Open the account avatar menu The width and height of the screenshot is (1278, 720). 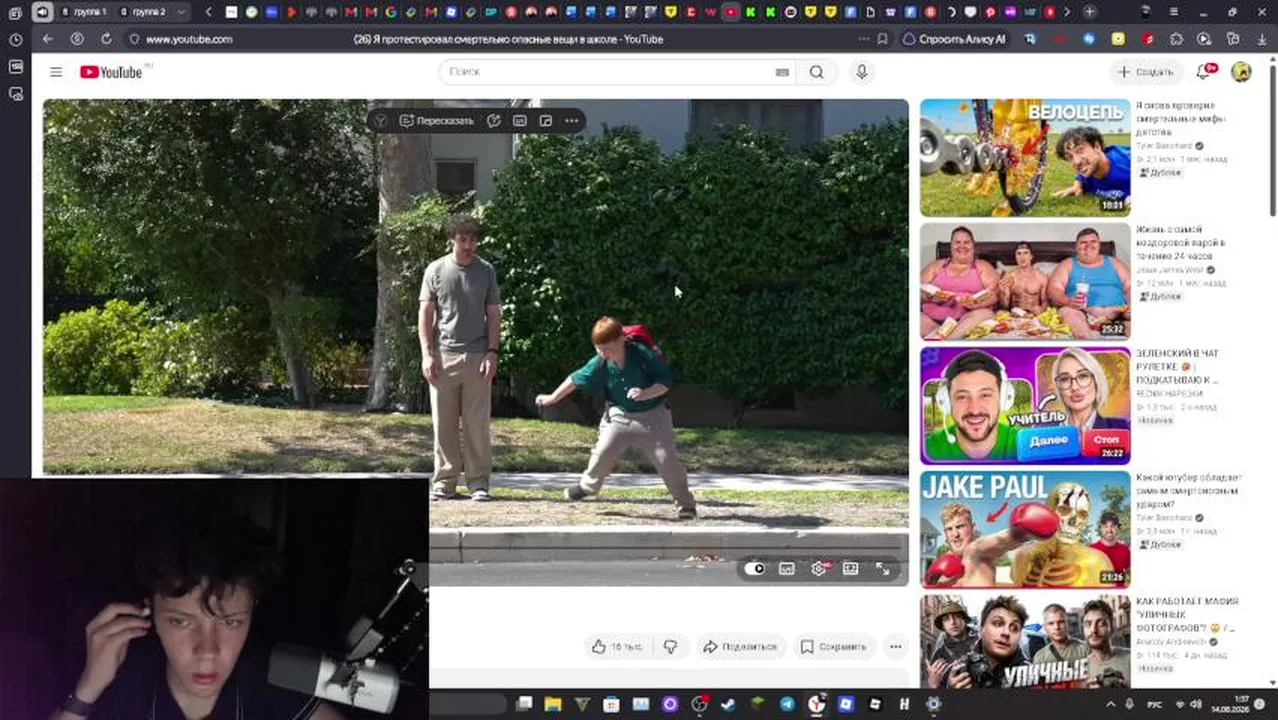coord(1241,72)
